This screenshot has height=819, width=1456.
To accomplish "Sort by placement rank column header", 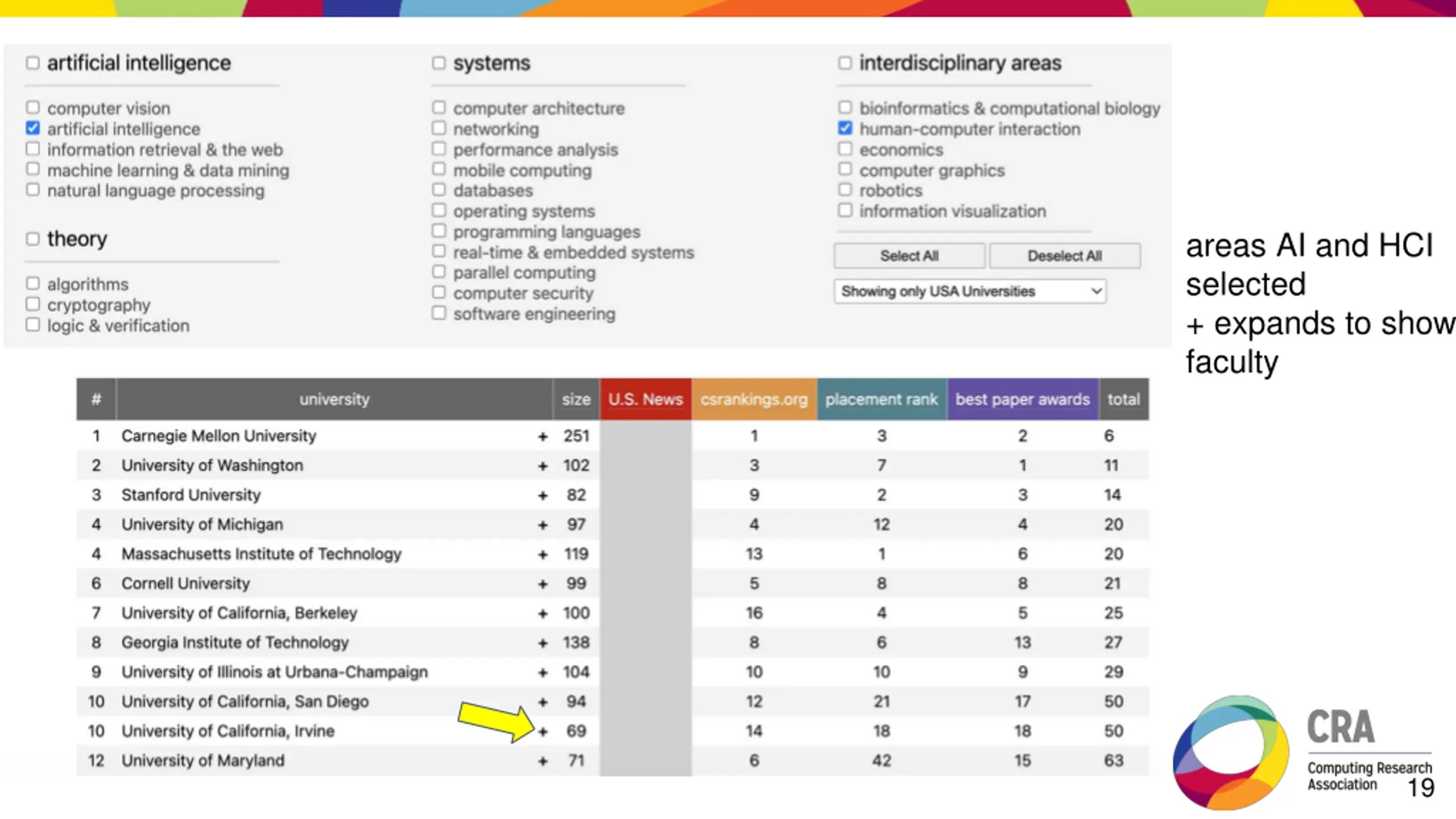I will (882, 399).
